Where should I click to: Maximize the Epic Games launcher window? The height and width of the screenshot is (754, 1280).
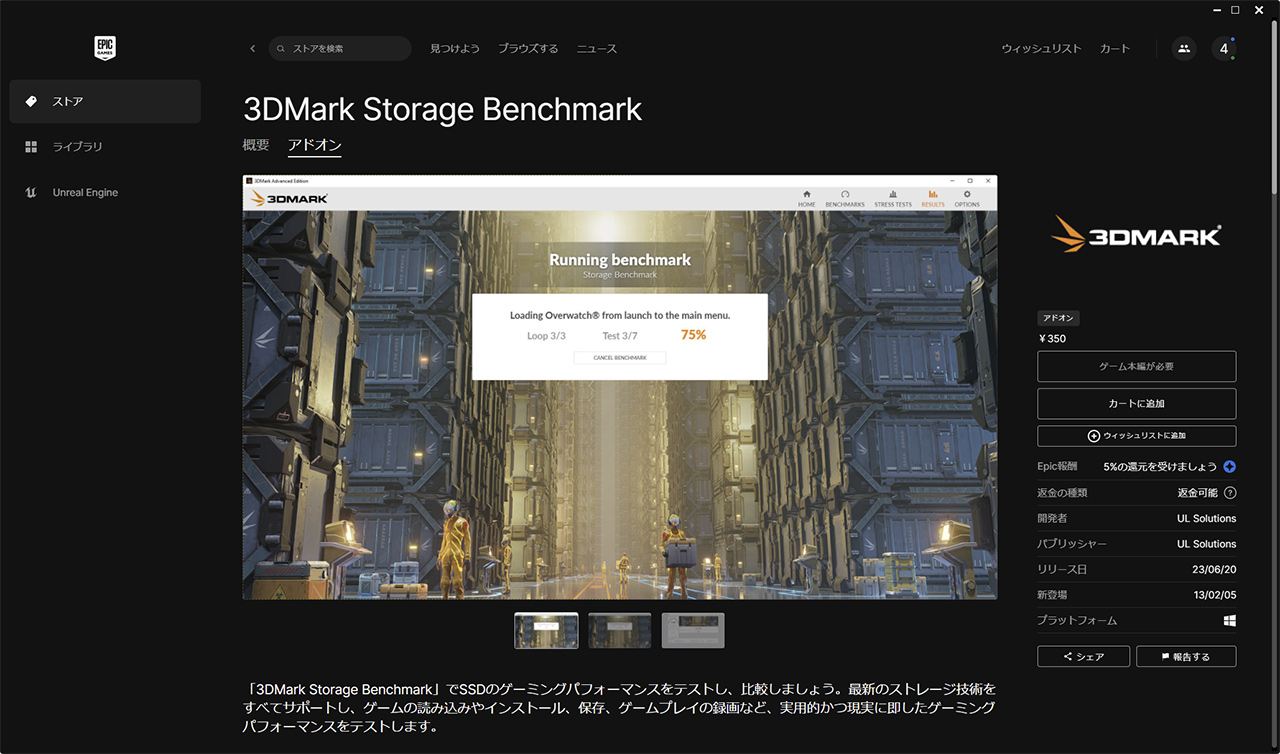coord(1236,10)
